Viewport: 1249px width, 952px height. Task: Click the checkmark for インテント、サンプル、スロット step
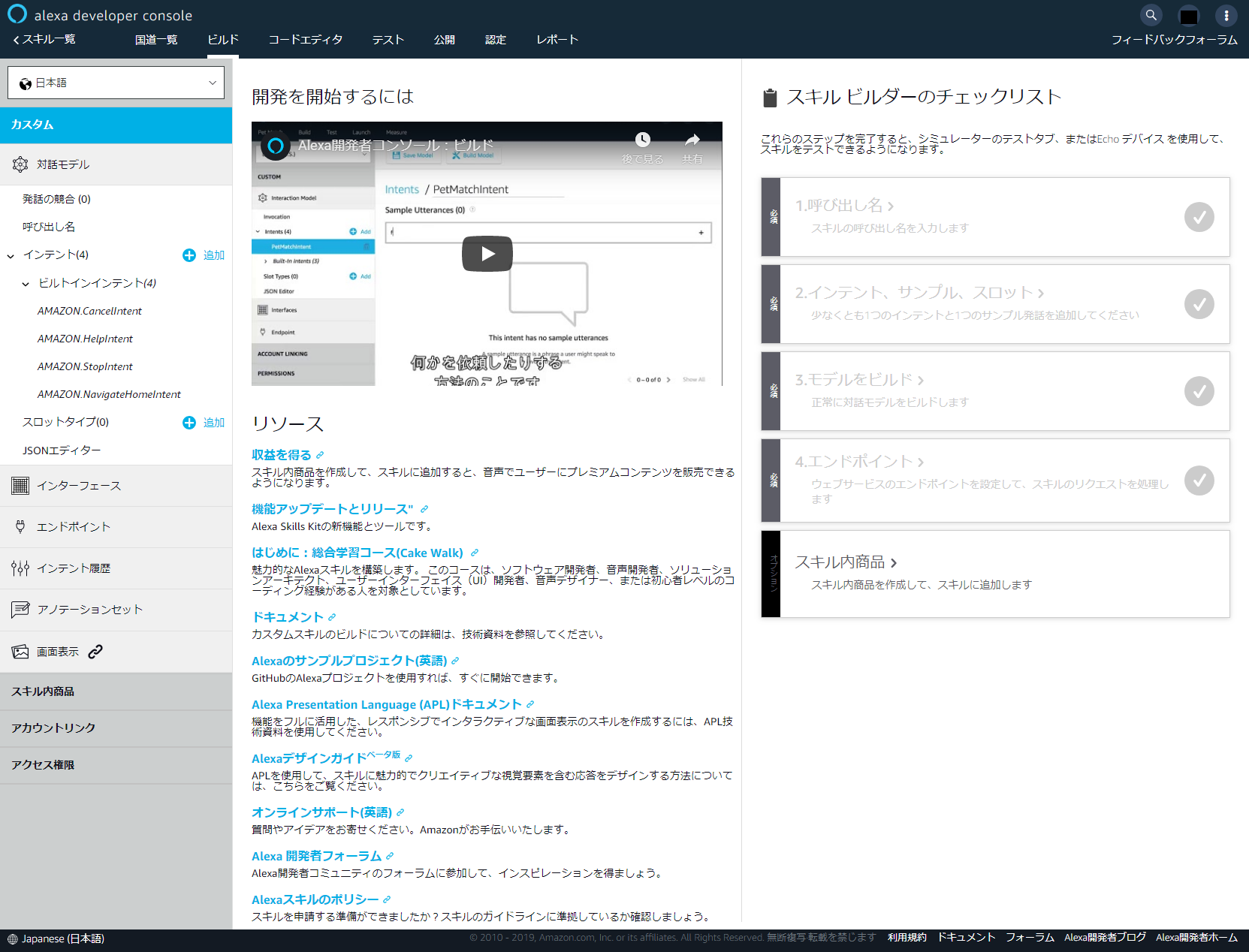pos(1199,304)
